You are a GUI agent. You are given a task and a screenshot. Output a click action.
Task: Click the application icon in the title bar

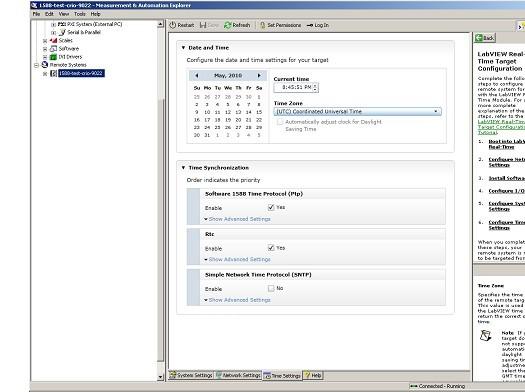pos(34,5)
